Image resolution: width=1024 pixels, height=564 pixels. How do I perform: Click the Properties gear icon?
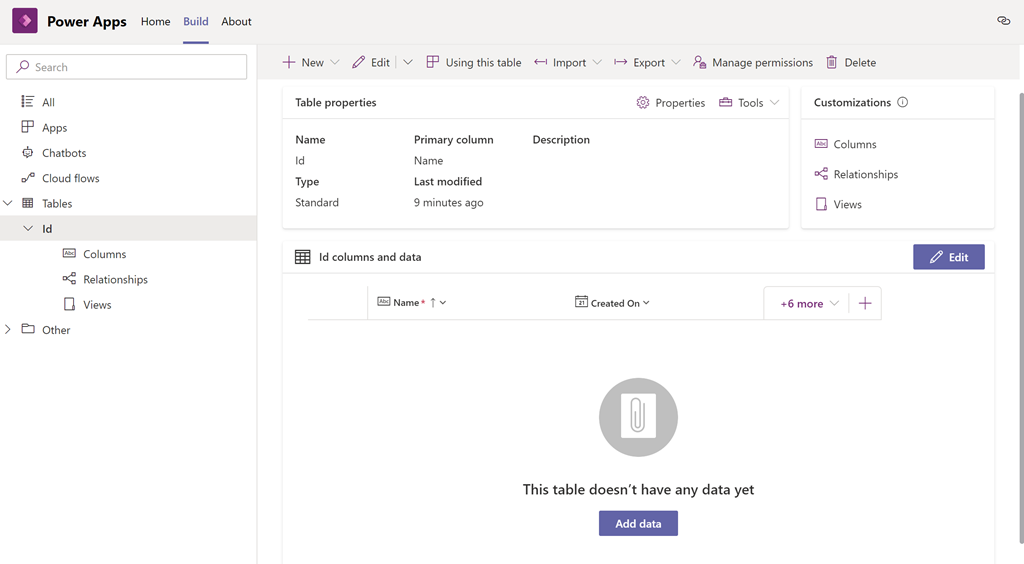643,103
